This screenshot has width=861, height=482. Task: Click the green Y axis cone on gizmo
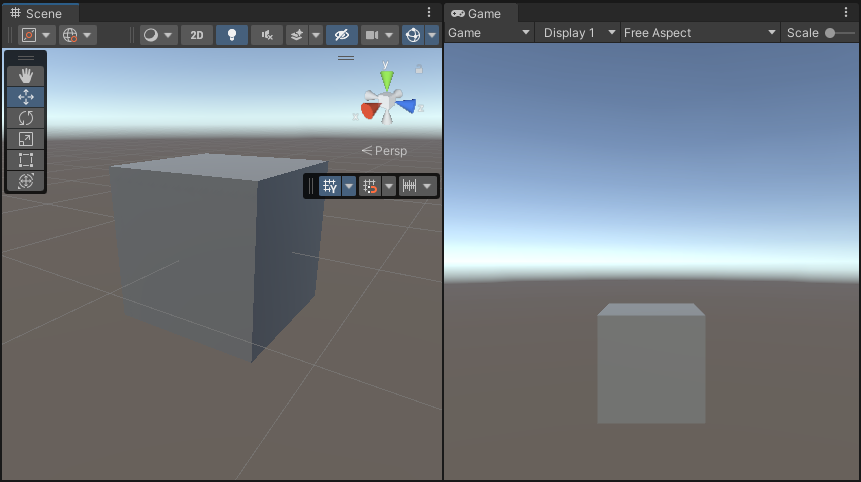pyautogui.click(x=387, y=79)
